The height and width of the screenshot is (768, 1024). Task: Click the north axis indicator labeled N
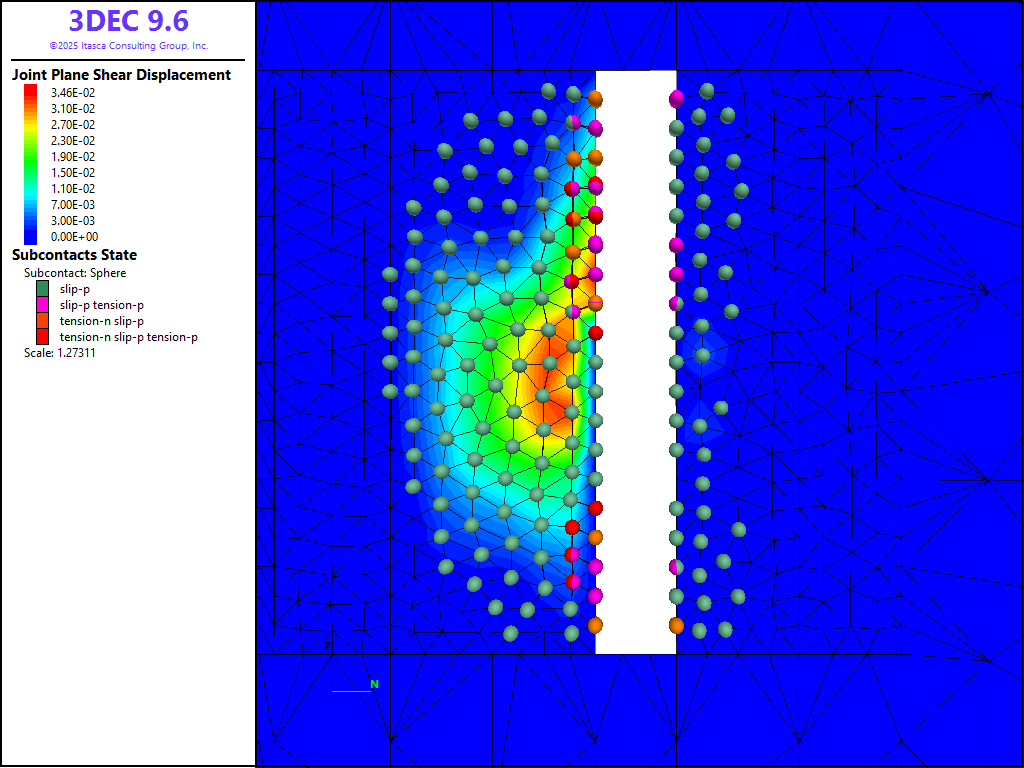[375, 684]
